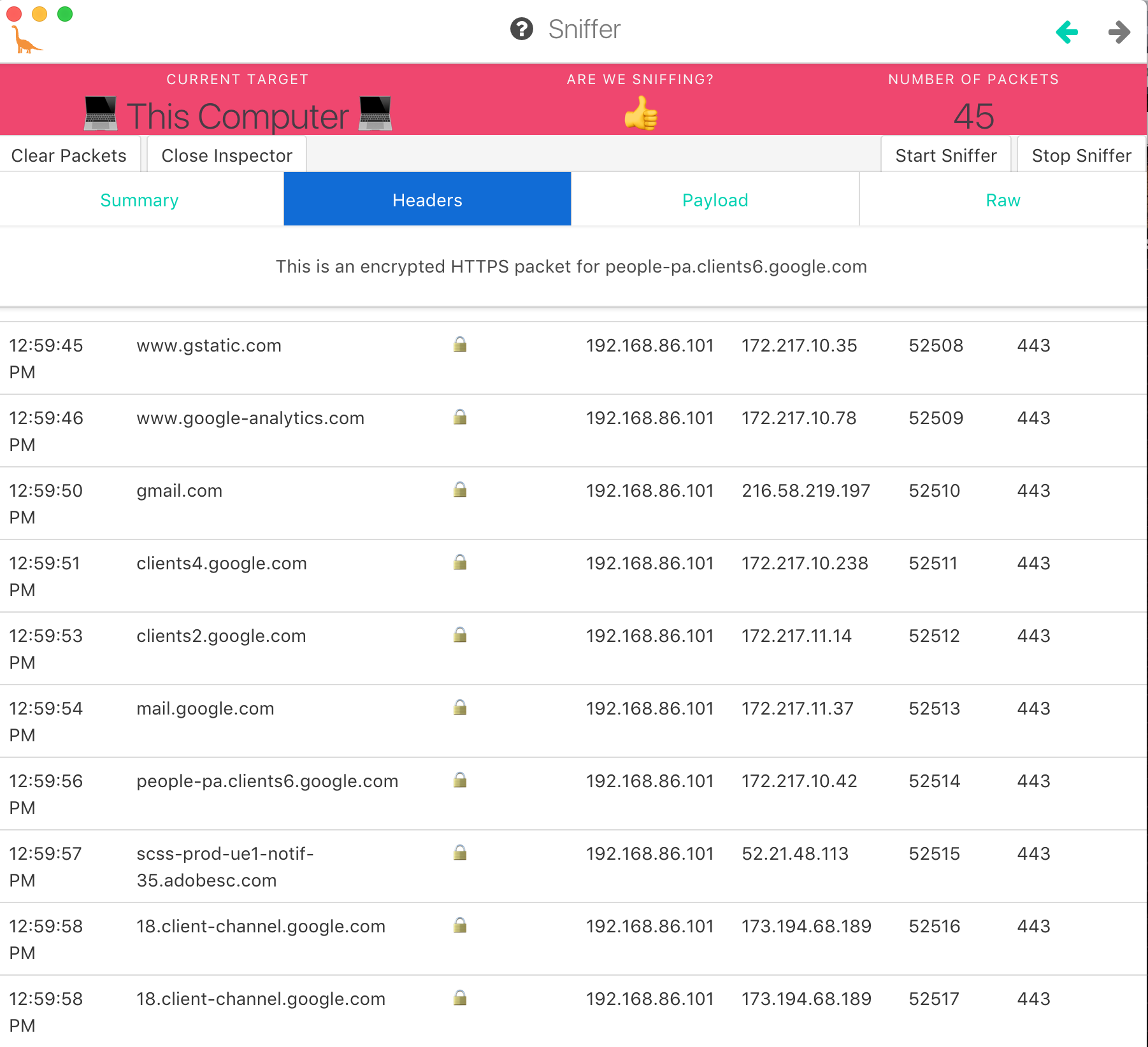Select the Headers tab
Screen dimensions: 1148x1047
click(427, 199)
